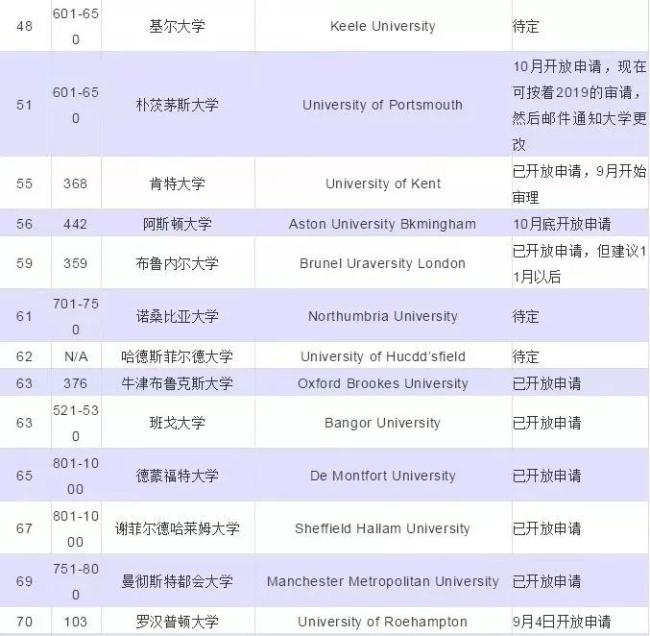The image size is (650, 636).
Task: Select rank 70 cell
Action: tap(24, 621)
